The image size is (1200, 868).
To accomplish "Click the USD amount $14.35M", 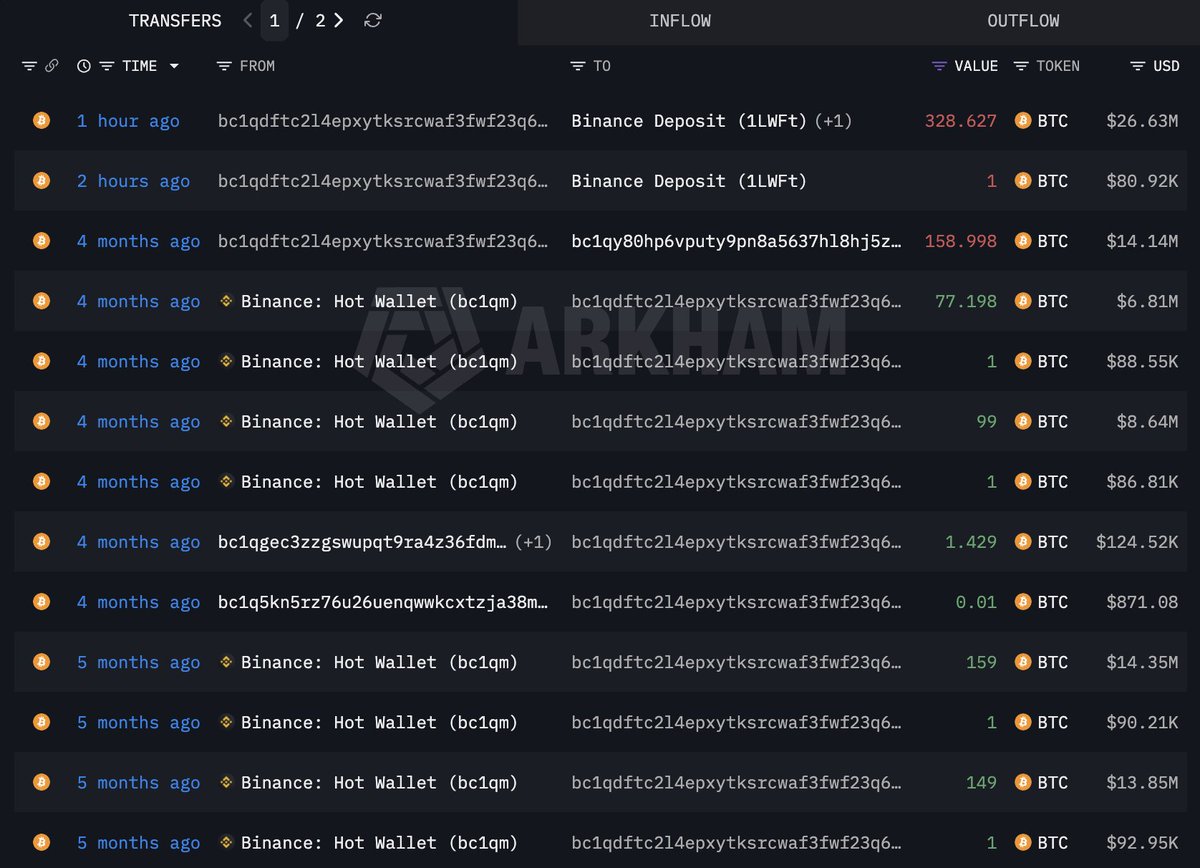I will 1142,662.
